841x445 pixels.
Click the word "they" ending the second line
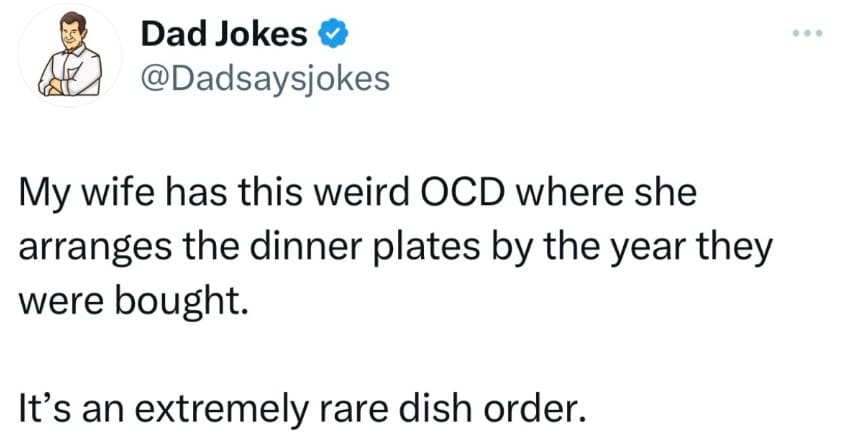(734, 248)
